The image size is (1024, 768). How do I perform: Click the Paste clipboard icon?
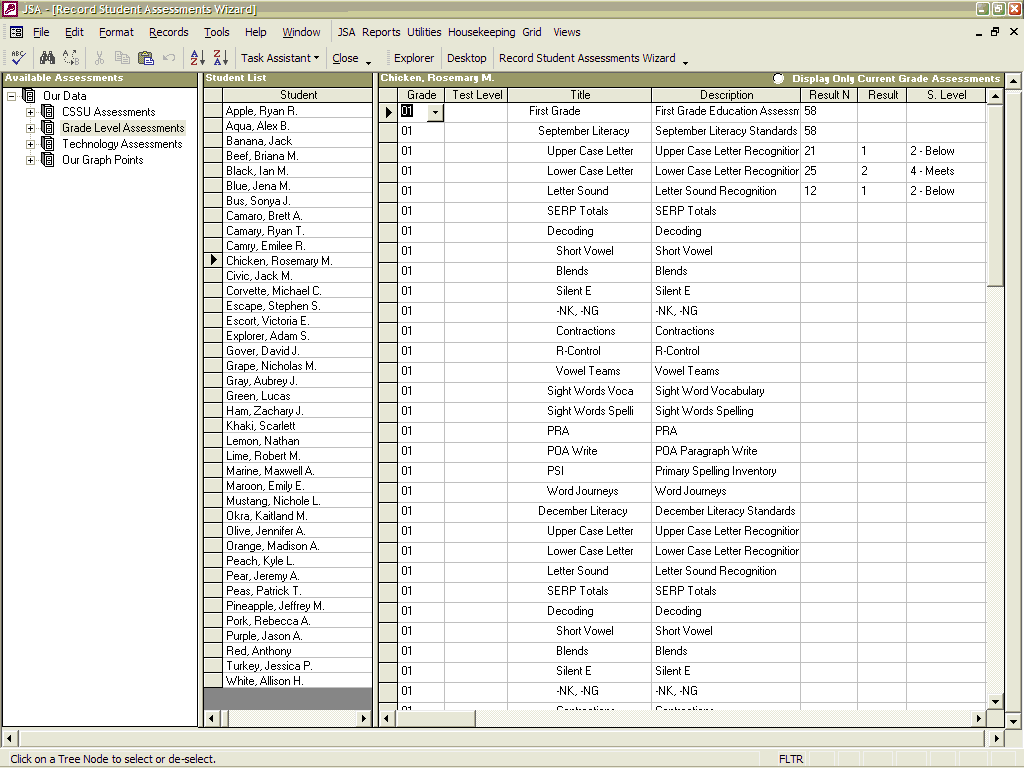click(146, 58)
